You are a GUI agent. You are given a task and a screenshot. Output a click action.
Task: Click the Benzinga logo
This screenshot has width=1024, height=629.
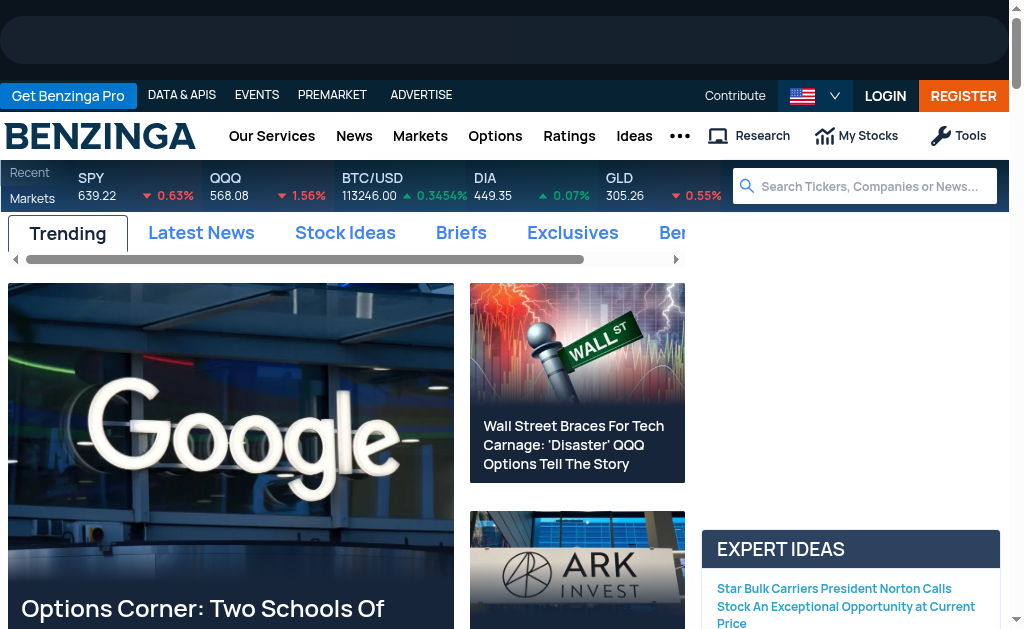pyautogui.click(x=100, y=136)
